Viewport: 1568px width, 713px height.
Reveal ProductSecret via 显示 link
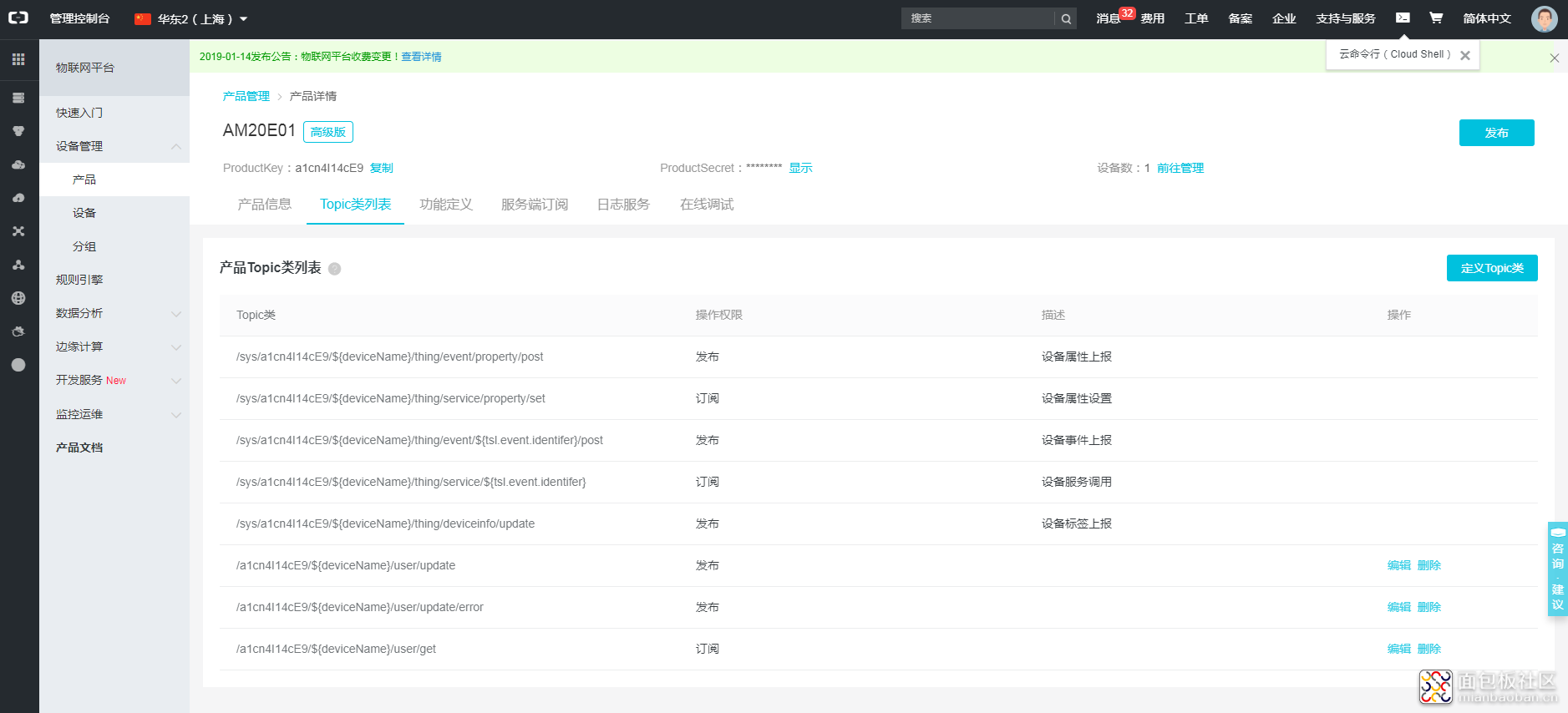pyautogui.click(x=800, y=168)
